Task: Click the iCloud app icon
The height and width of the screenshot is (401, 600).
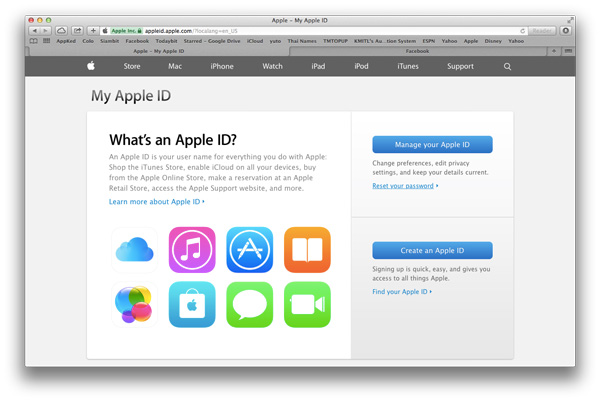Action: click(134, 250)
